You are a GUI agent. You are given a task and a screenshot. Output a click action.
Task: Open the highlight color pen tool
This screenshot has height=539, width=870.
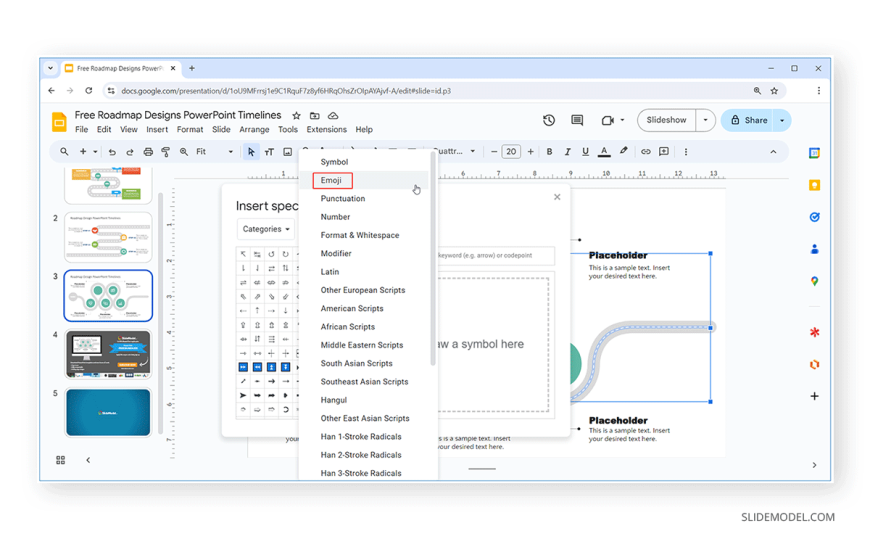(624, 151)
